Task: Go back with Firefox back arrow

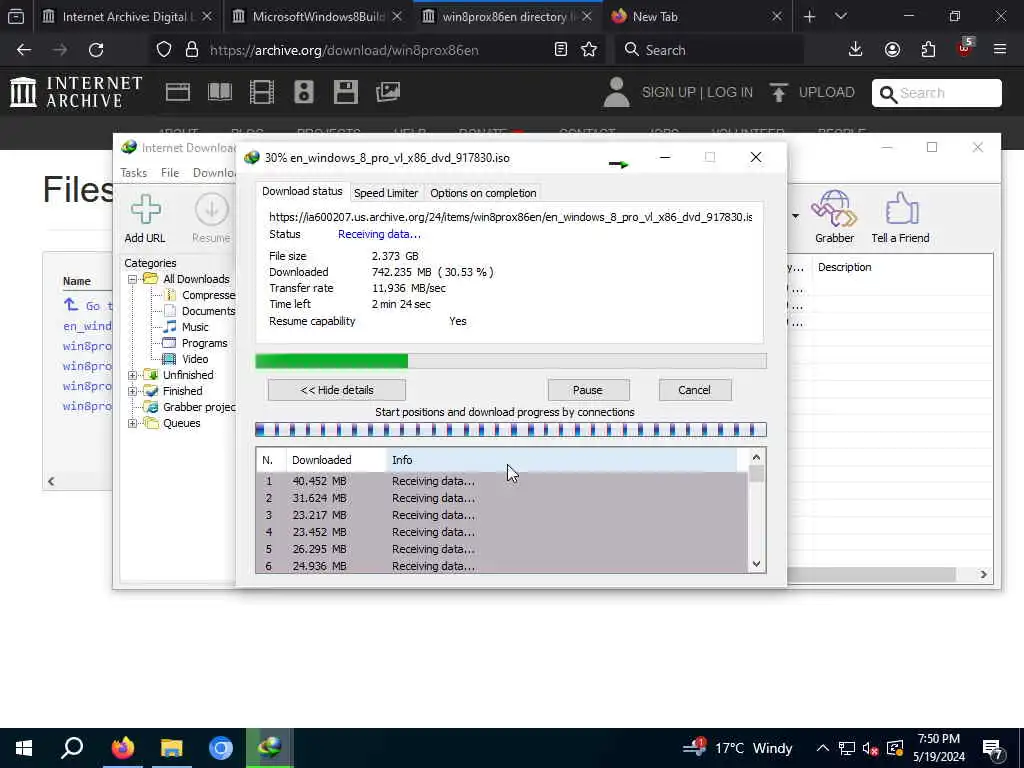Action: click(x=24, y=50)
